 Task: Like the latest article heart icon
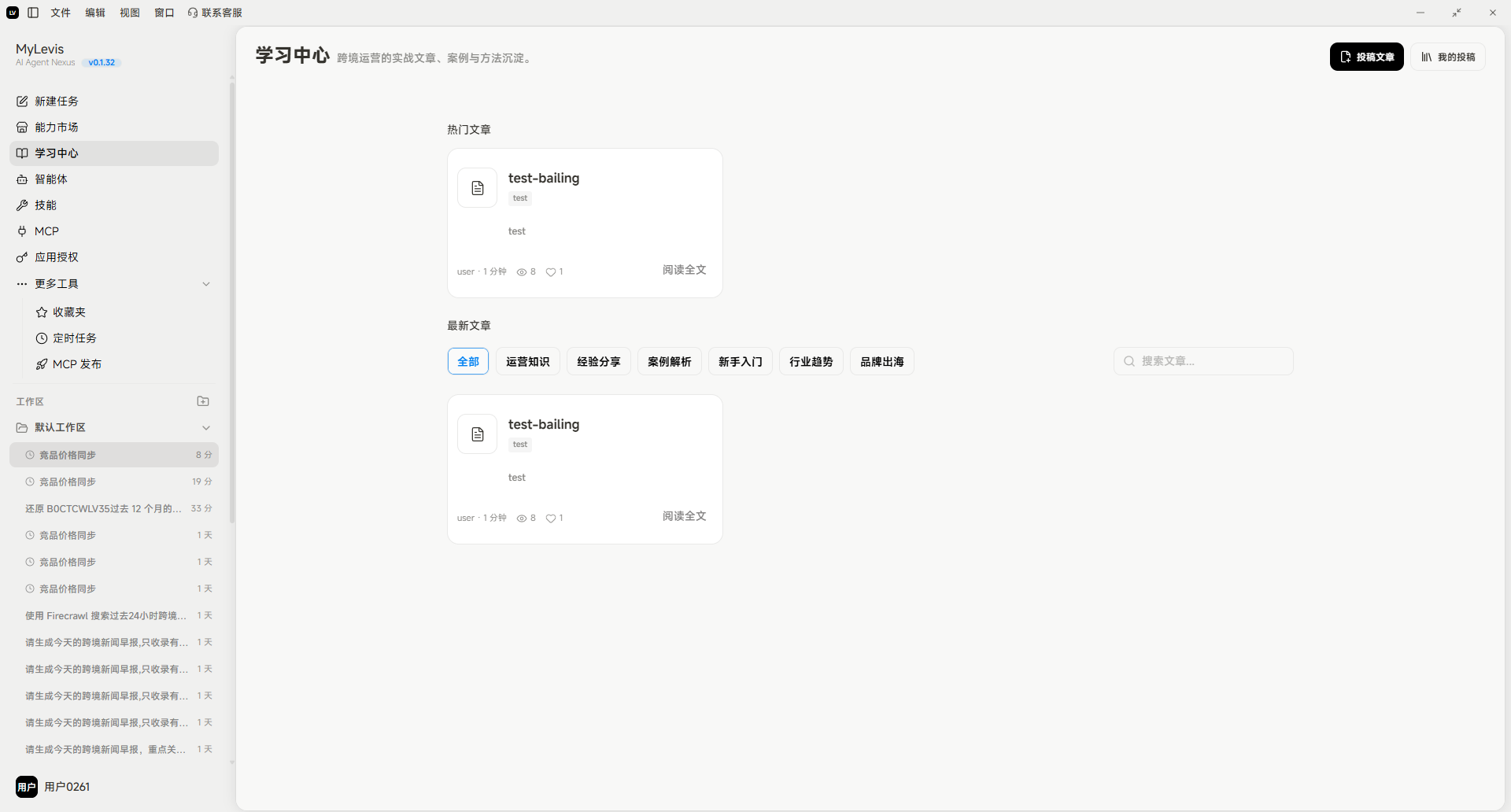(x=551, y=519)
